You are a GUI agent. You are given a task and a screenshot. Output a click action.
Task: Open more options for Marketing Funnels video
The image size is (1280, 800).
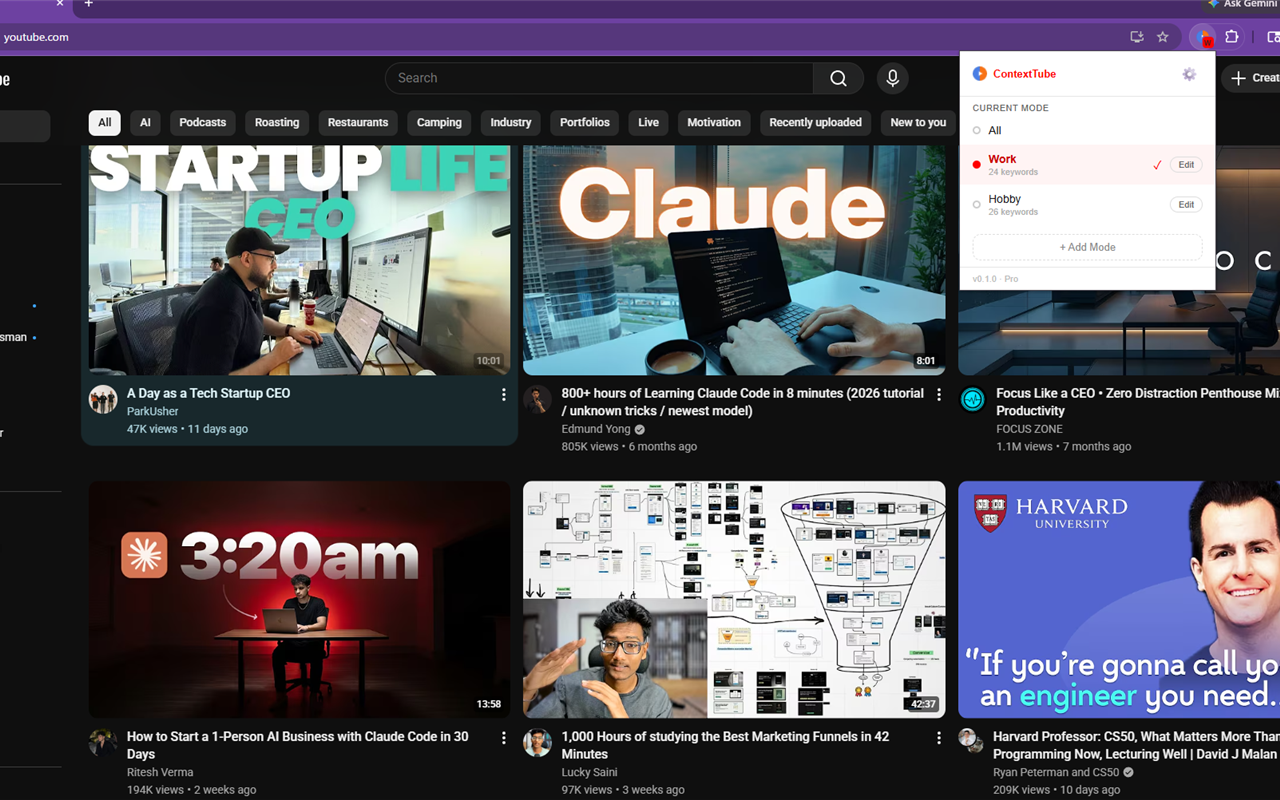click(x=939, y=738)
